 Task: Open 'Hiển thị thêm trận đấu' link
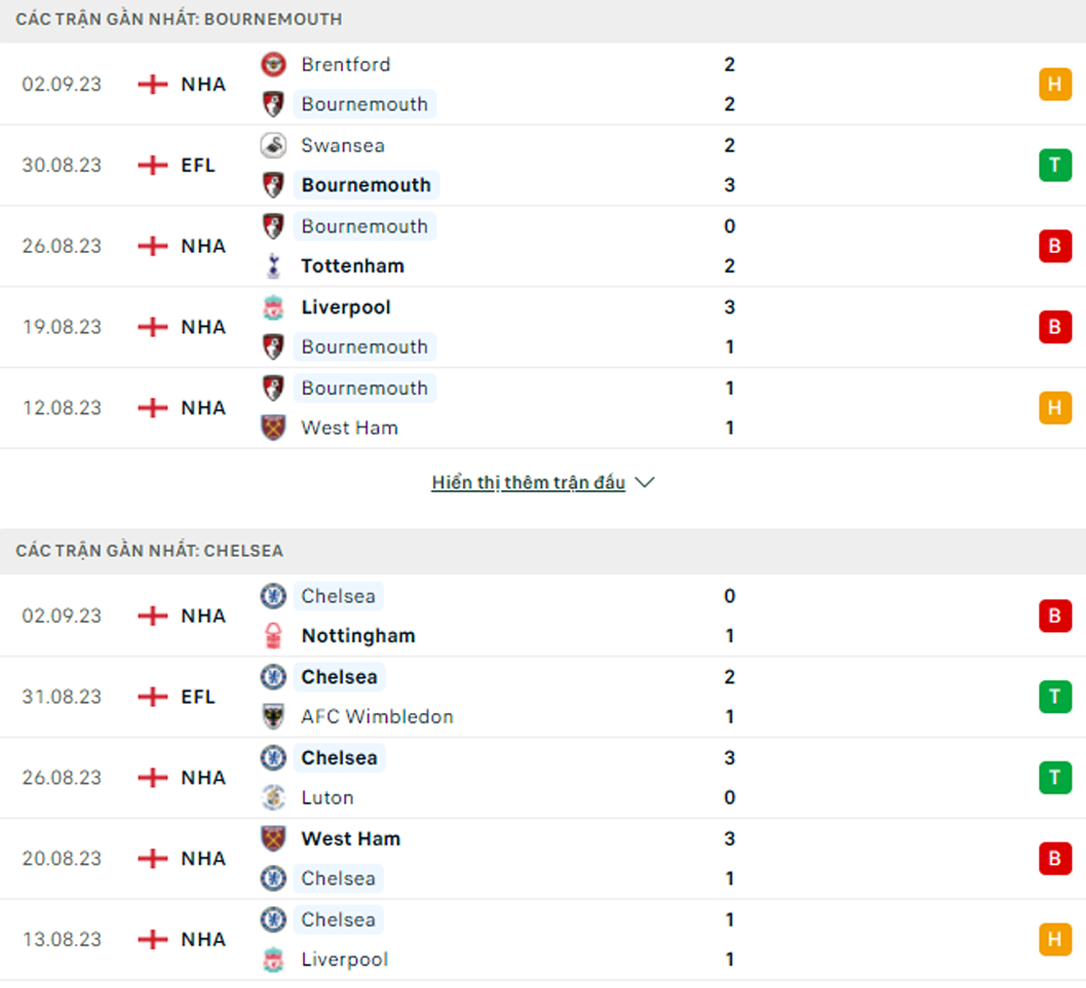pos(528,483)
